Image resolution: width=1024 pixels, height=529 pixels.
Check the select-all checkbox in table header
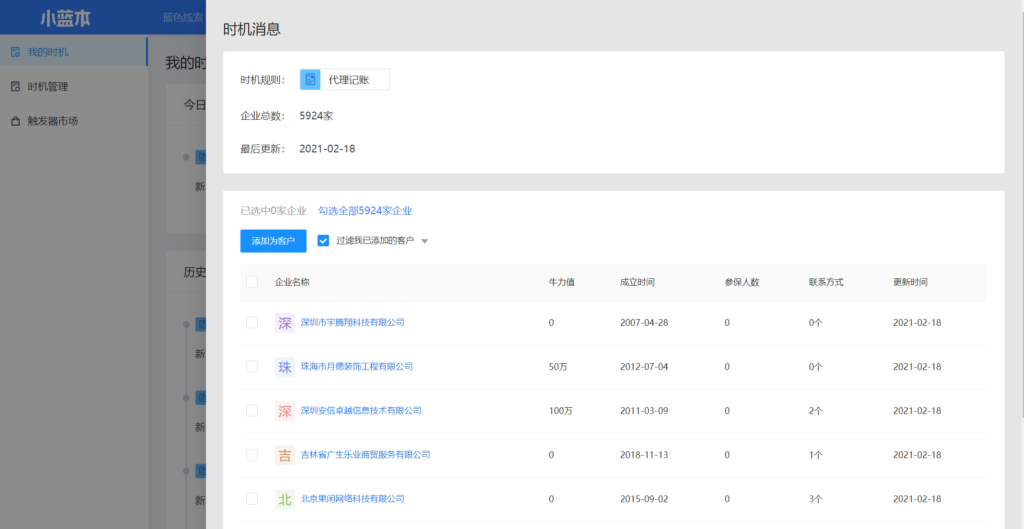(252, 282)
